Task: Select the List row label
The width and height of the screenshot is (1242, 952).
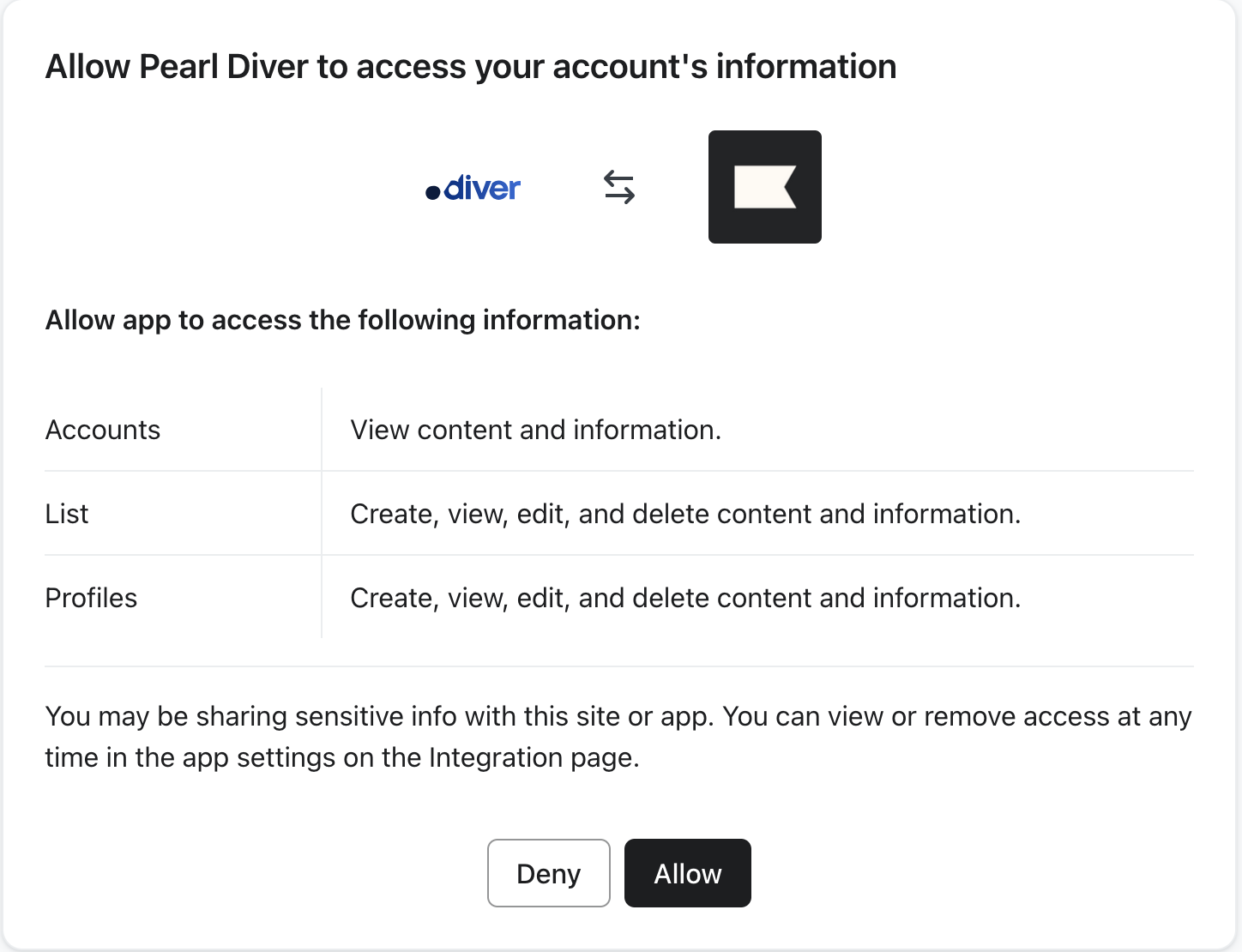Action: (67, 514)
